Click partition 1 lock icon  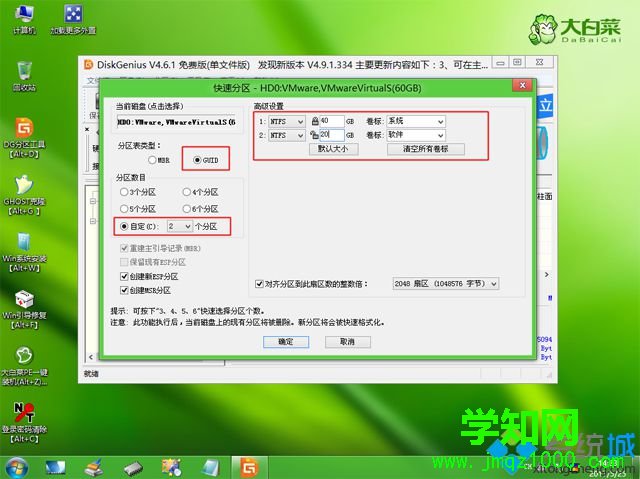pos(315,121)
